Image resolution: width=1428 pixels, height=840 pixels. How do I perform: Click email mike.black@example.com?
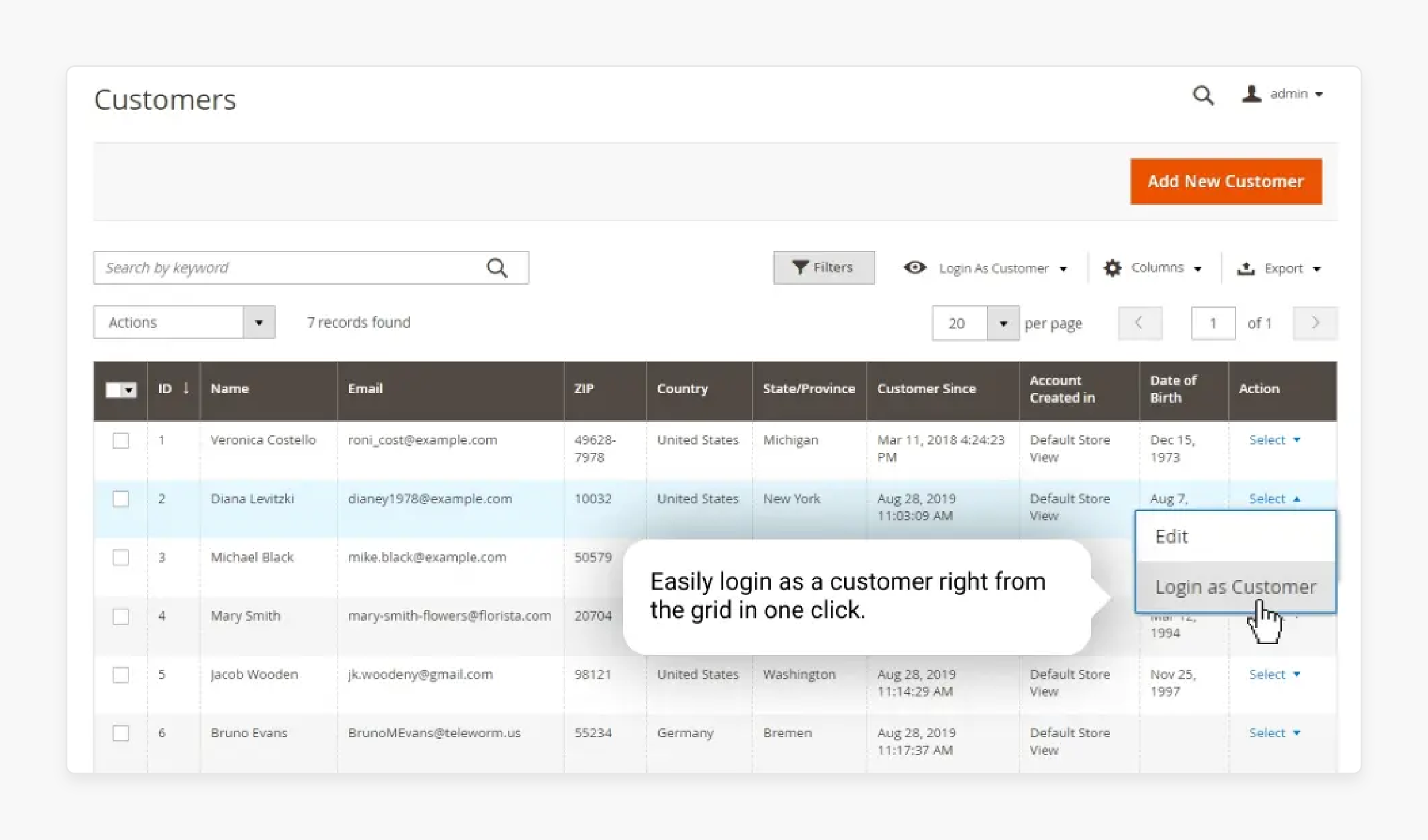427,557
